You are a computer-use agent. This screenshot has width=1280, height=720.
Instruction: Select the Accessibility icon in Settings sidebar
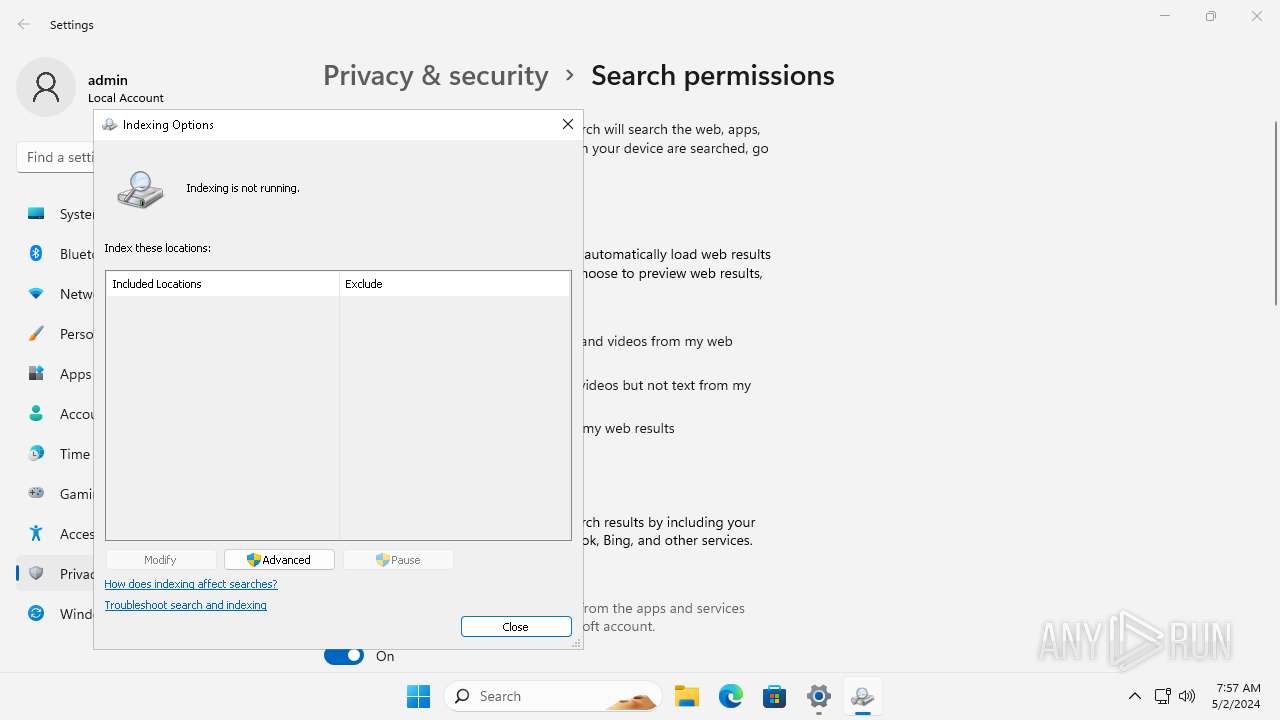pos(36,534)
